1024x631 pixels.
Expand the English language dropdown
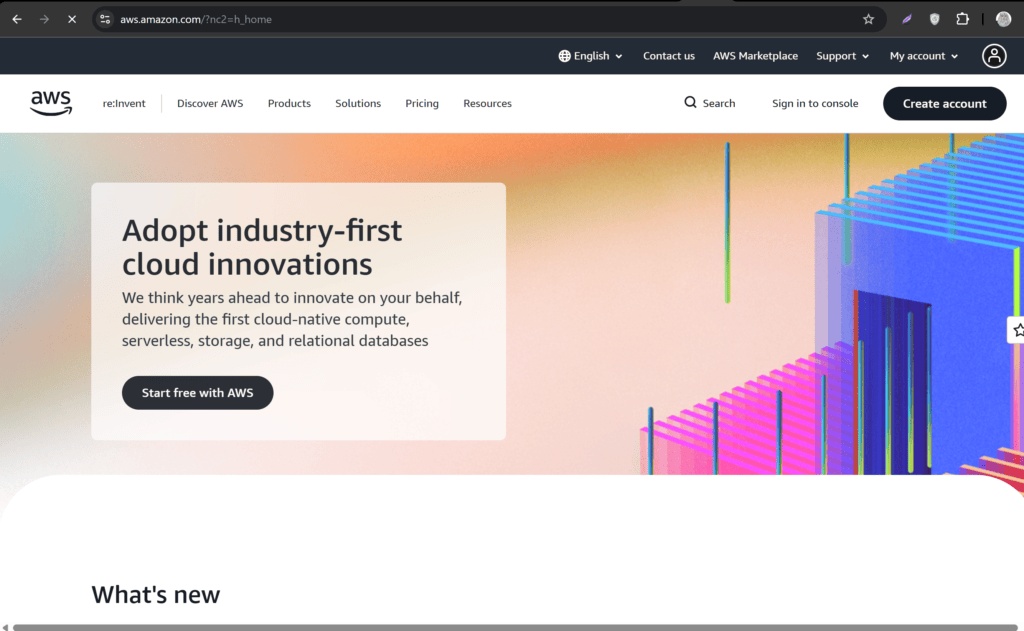[590, 56]
